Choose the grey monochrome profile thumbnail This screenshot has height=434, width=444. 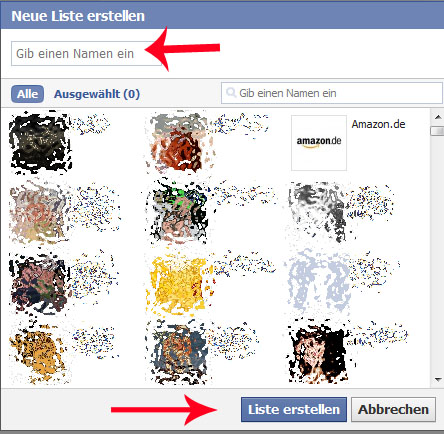click(x=317, y=213)
